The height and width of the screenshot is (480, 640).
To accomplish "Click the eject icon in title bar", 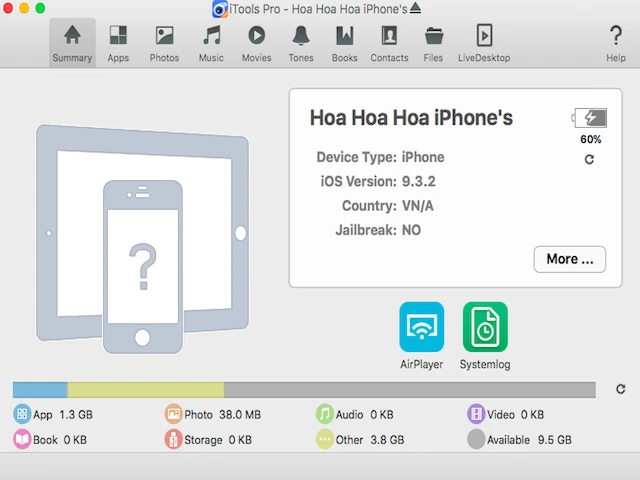I will tap(415, 8).
